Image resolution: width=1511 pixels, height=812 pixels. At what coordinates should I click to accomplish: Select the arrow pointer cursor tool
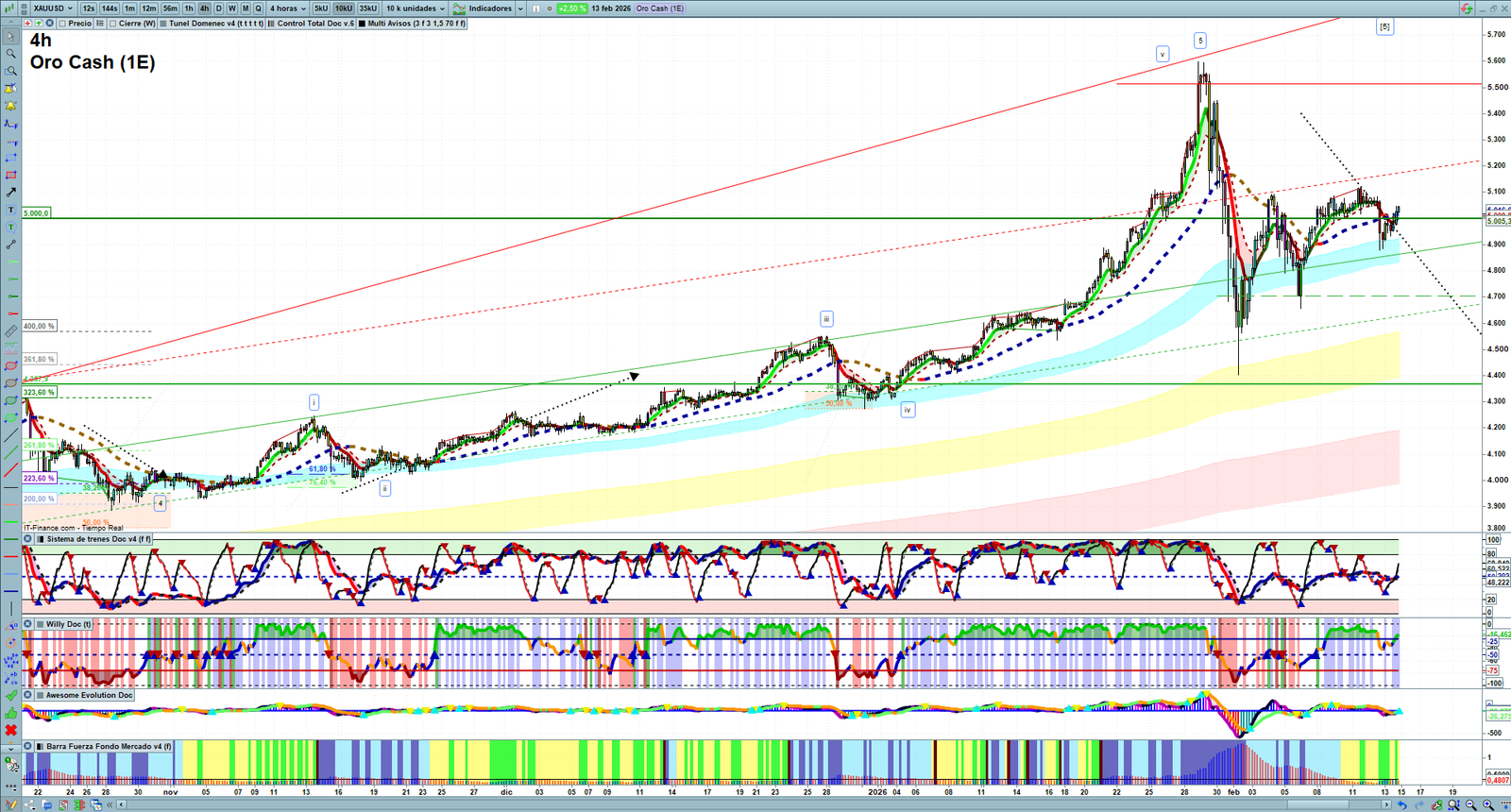coord(10,37)
